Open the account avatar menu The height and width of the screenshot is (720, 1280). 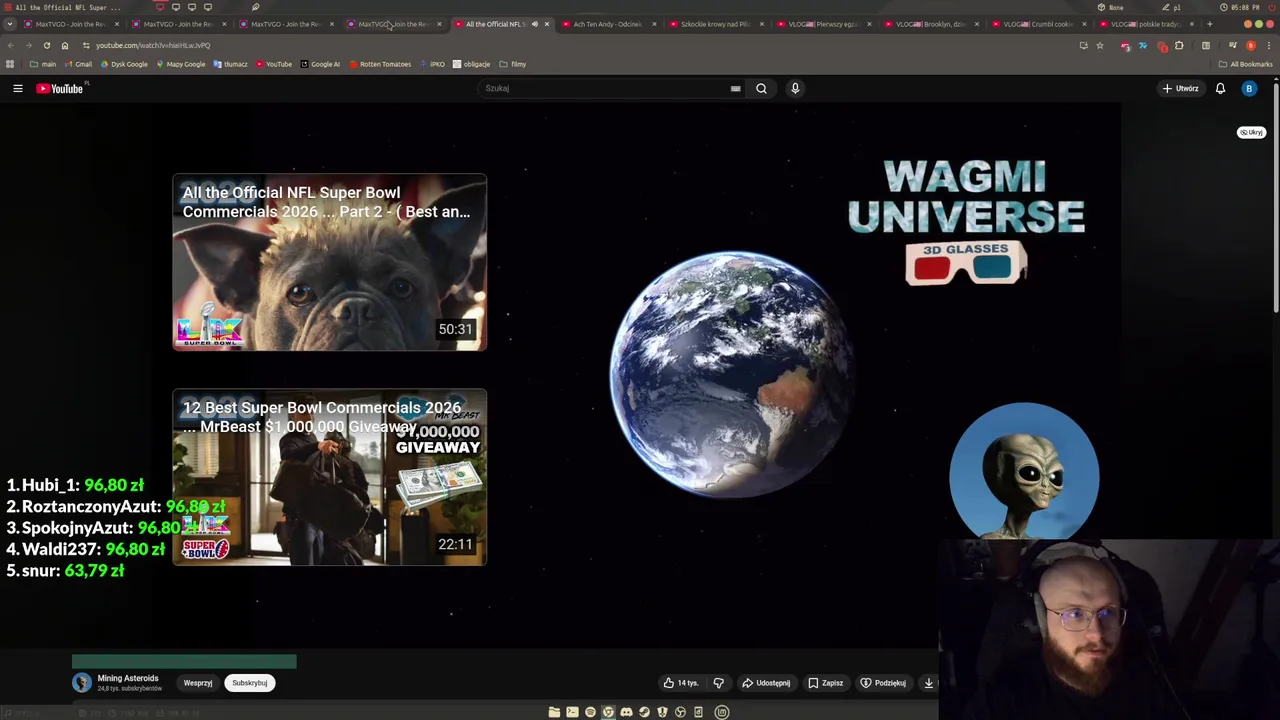1248,88
